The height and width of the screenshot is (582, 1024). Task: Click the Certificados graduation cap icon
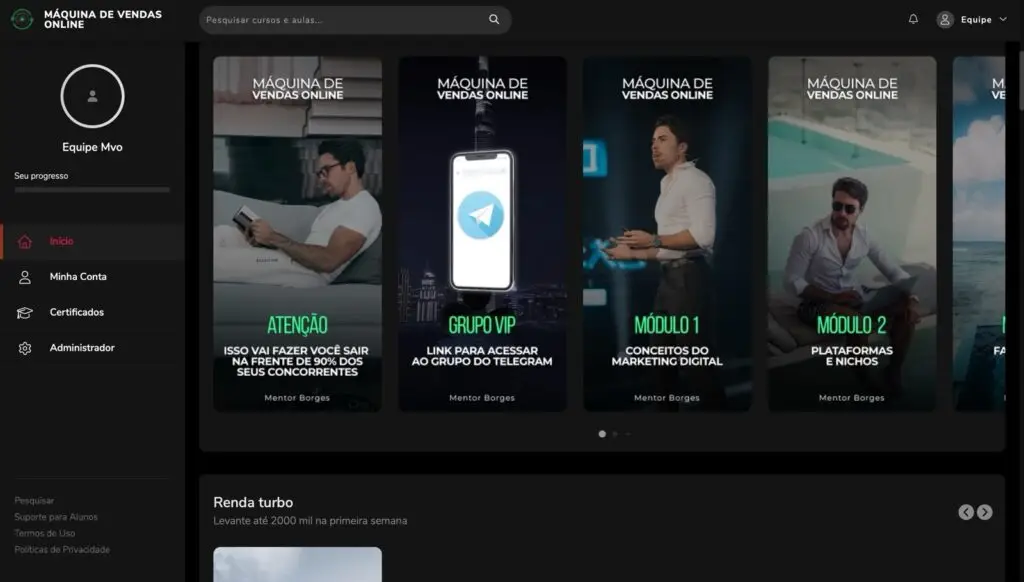[25, 313]
